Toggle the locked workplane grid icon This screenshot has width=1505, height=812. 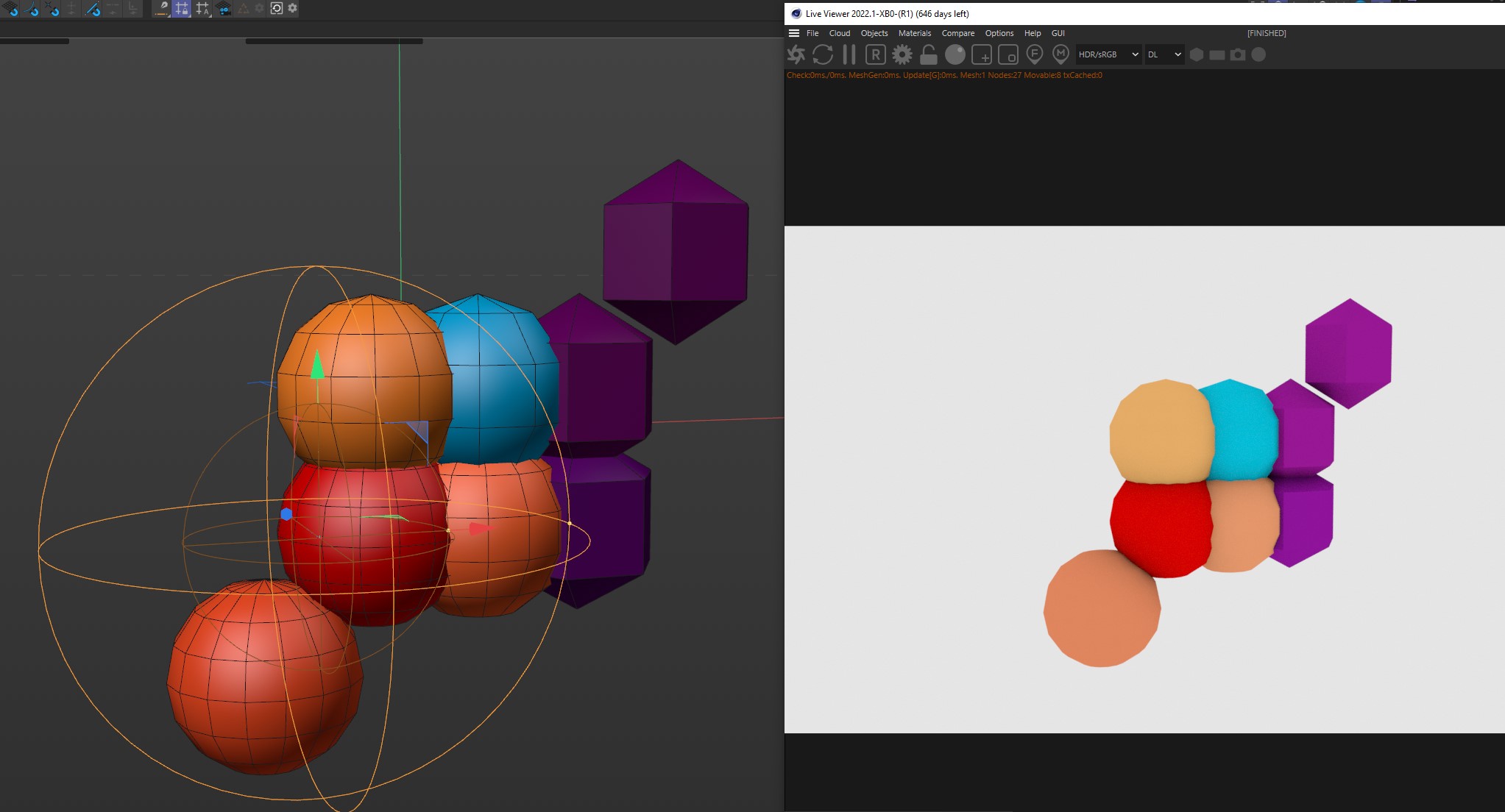(182, 8)
